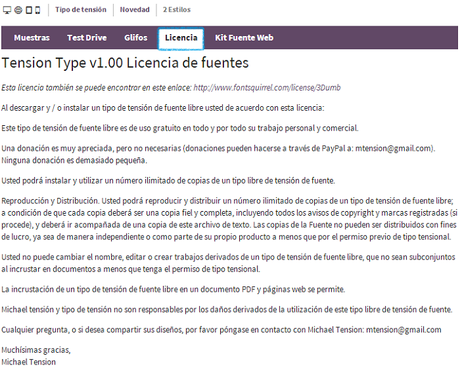Click 'Ninguna donación es demasiado pequeña.' sentence
This screenshot has width=460, height=373.
pos(74,160)
